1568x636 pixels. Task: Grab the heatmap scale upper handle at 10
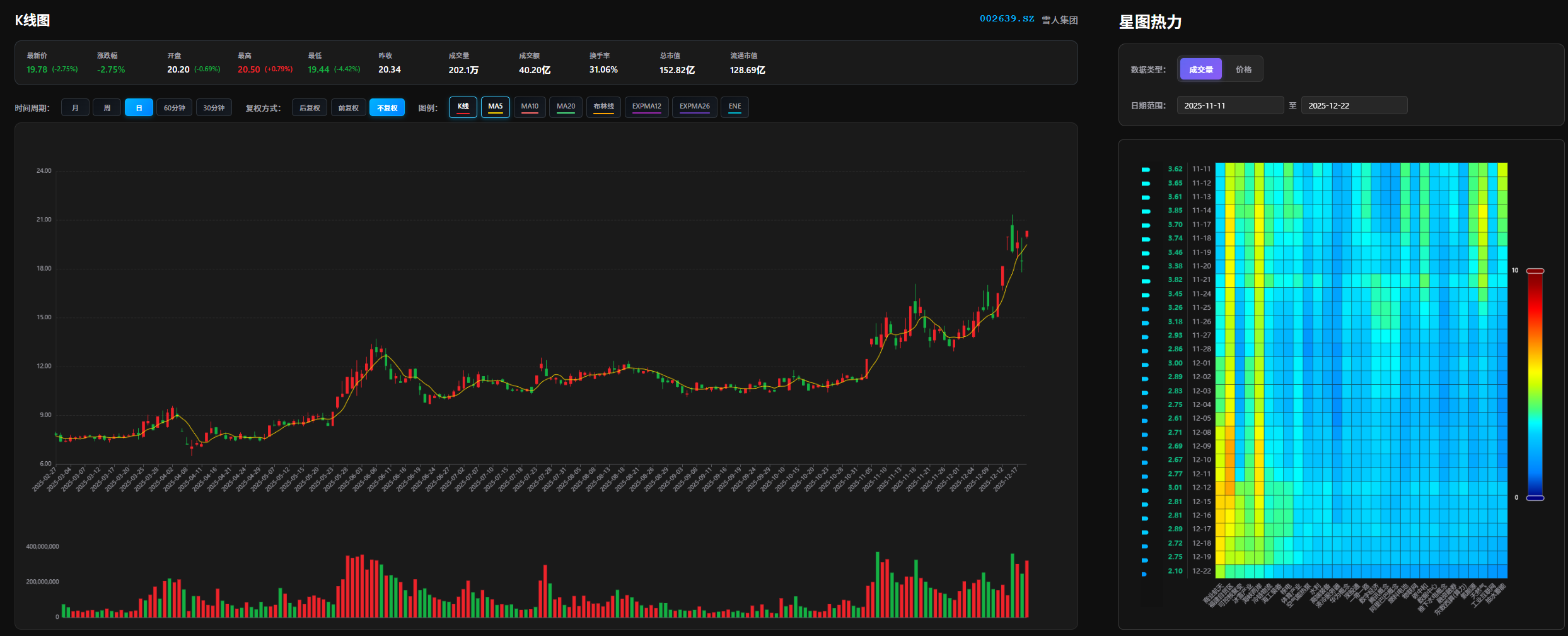[1535, 271]
